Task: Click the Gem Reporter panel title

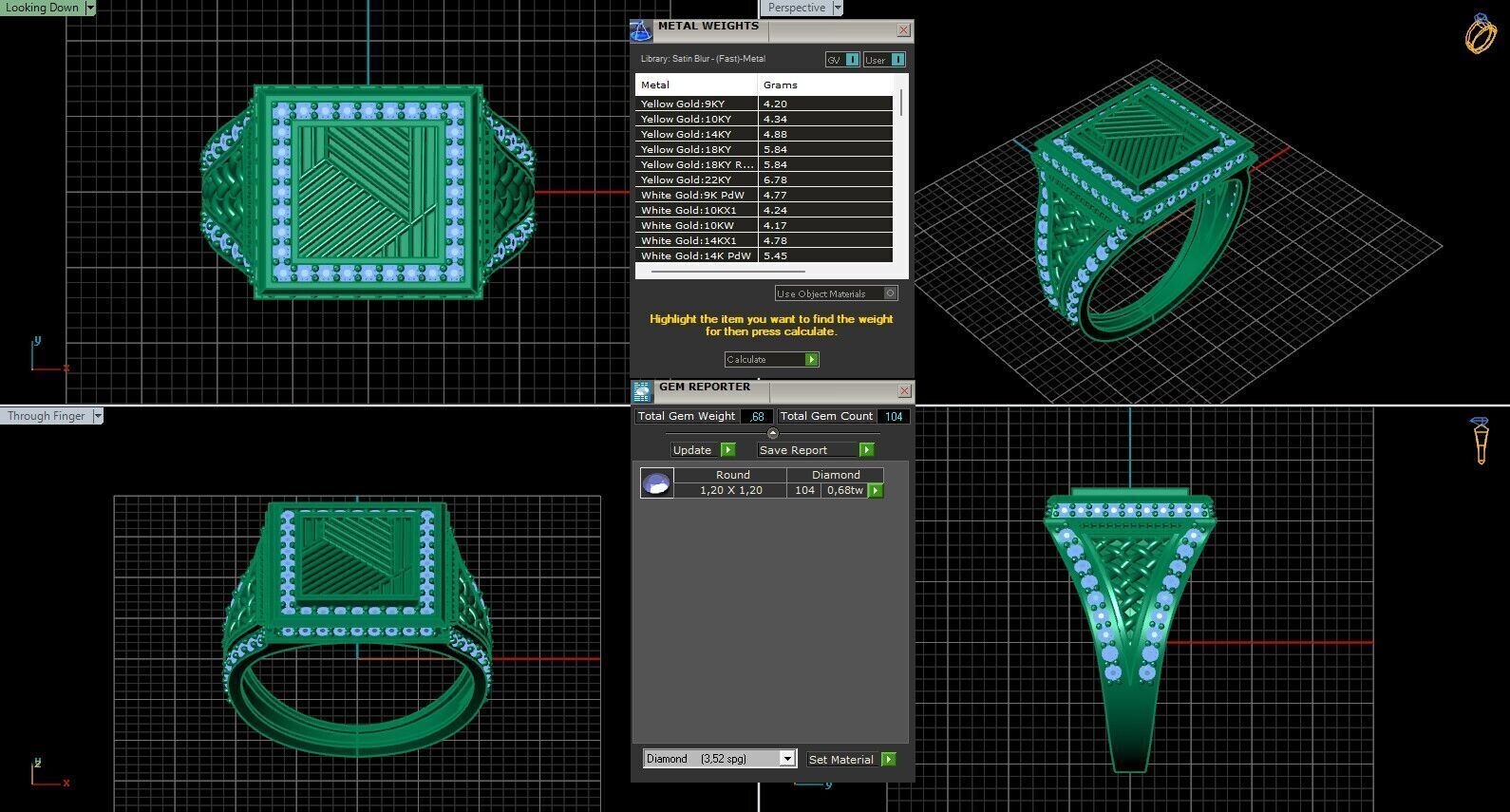Action: pyautogui.click(x=705, y=387)
